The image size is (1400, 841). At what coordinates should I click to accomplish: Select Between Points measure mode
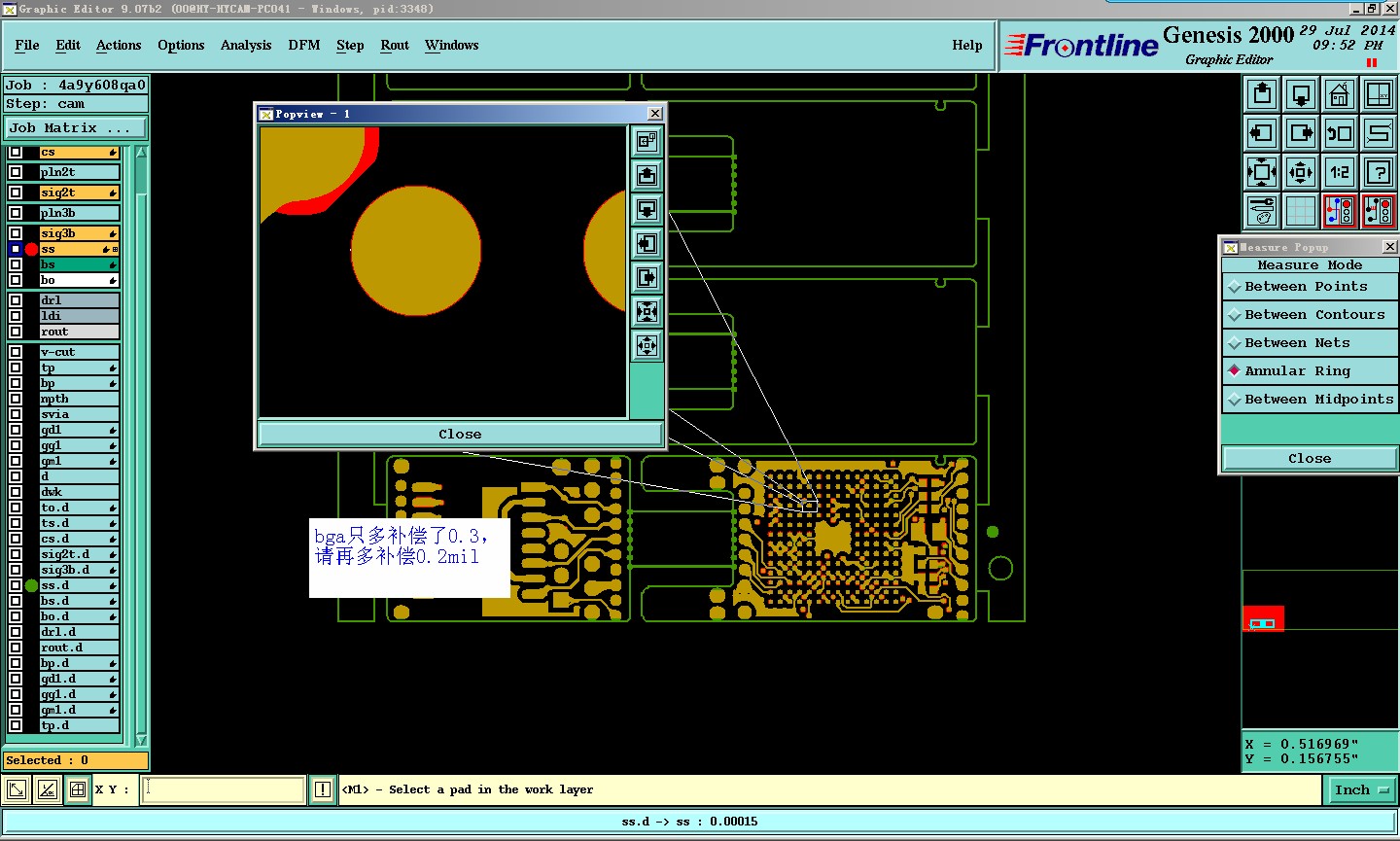pos(1310,287)
